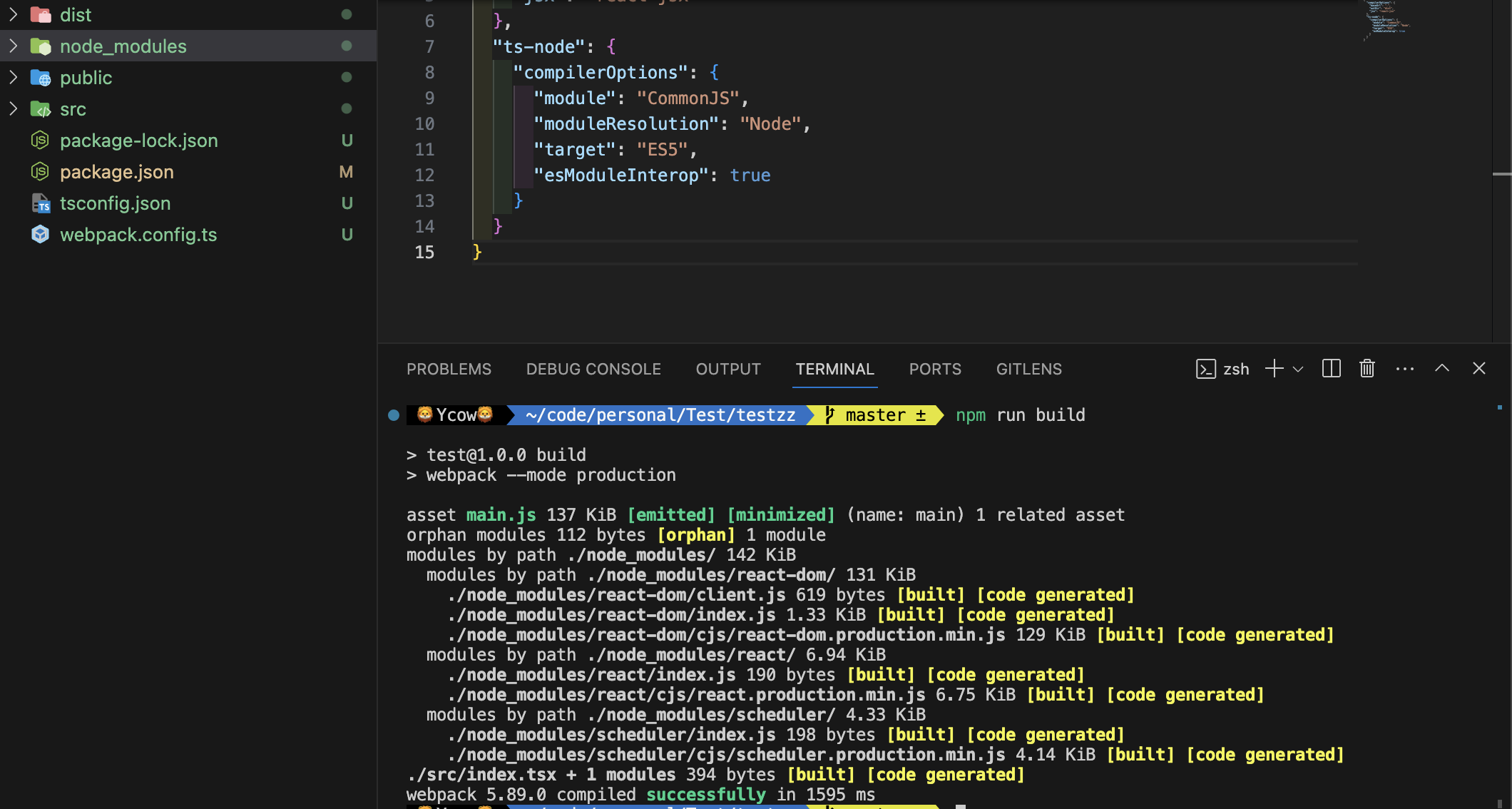The image size is (1512, 809).
Task: Split the terminal with the split icon
Action: click(1331, 369)
